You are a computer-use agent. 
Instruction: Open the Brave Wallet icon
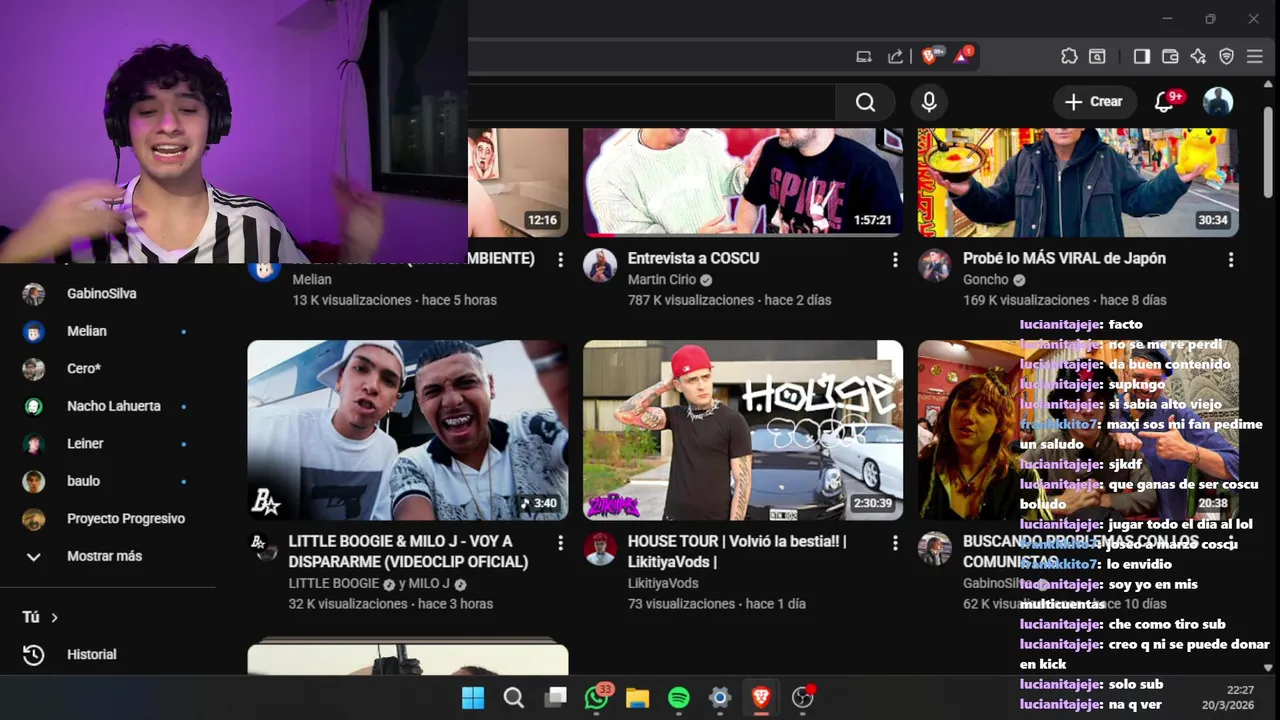coord(1170,57)
